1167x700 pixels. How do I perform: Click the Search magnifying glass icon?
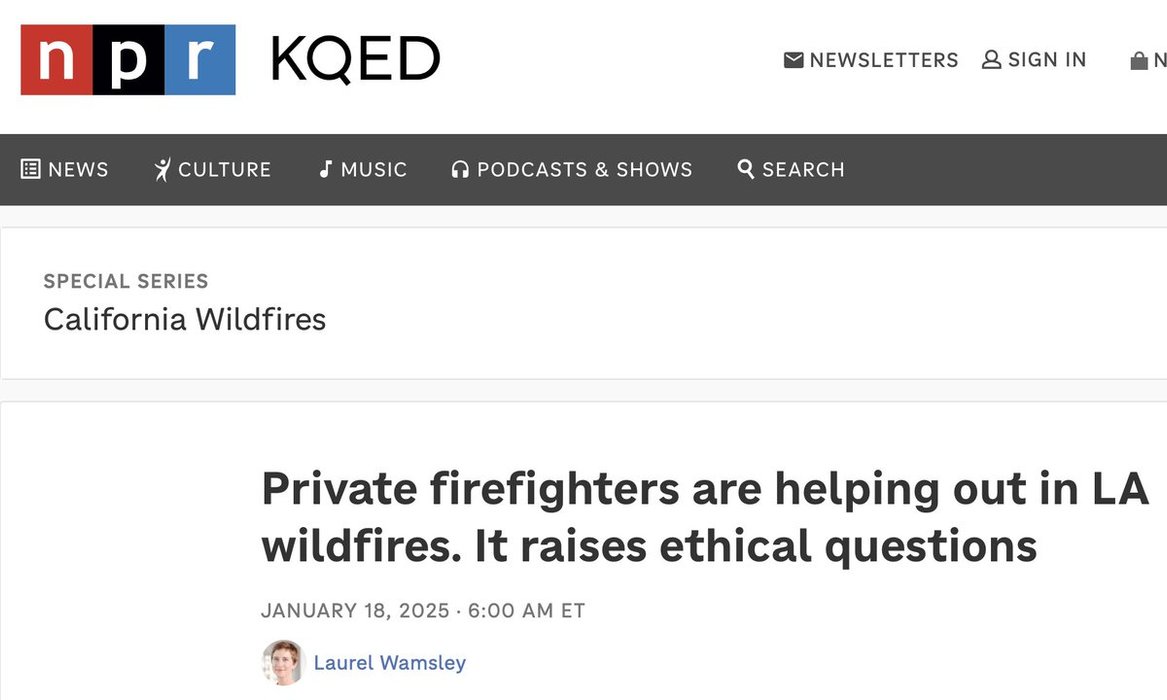(x=746, y=169)
